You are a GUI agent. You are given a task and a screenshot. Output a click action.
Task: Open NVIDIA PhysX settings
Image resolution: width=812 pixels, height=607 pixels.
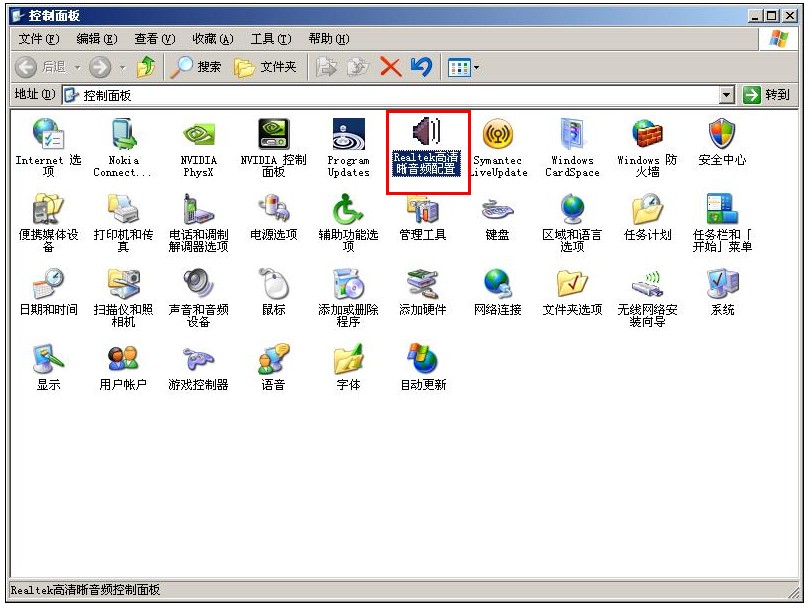tap(198, 148)
